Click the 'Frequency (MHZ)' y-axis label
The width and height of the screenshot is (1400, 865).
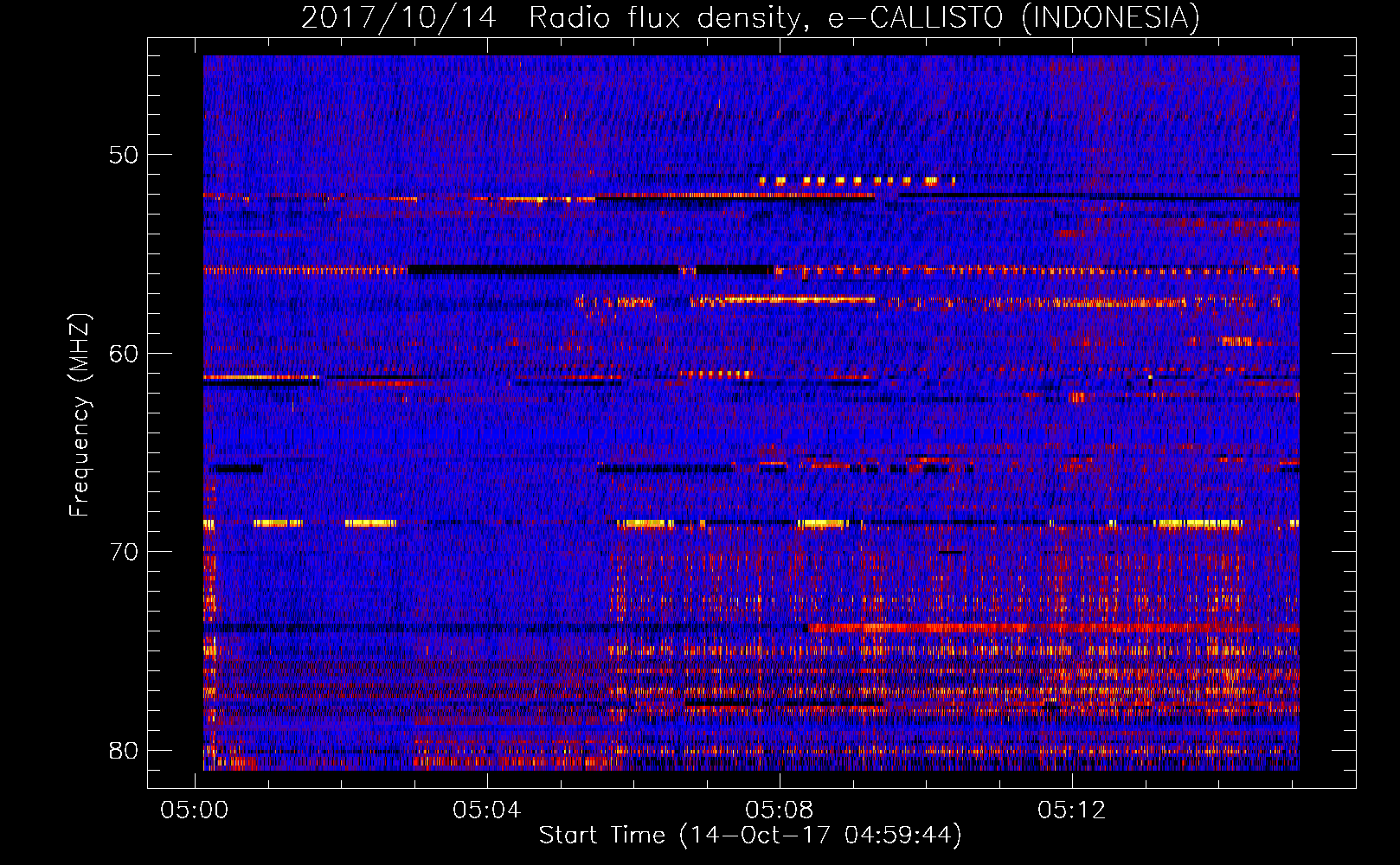(80, 414)
